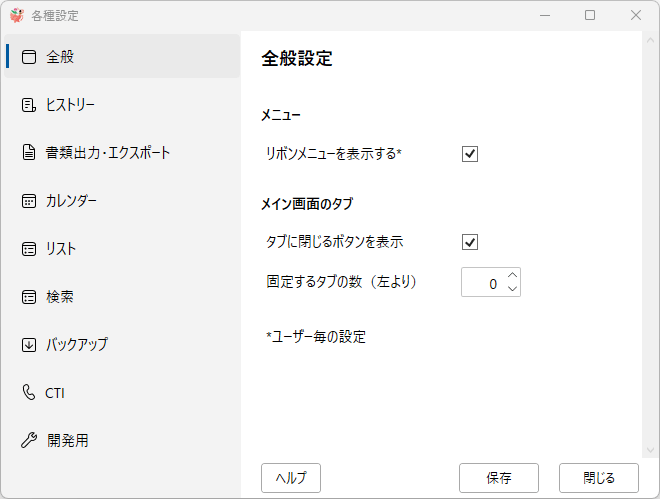Toggle タブに閉じるボタンを表示 checkbox
Image resolution: width=660 pixels, height=499 pixels.
pos(470,242)
